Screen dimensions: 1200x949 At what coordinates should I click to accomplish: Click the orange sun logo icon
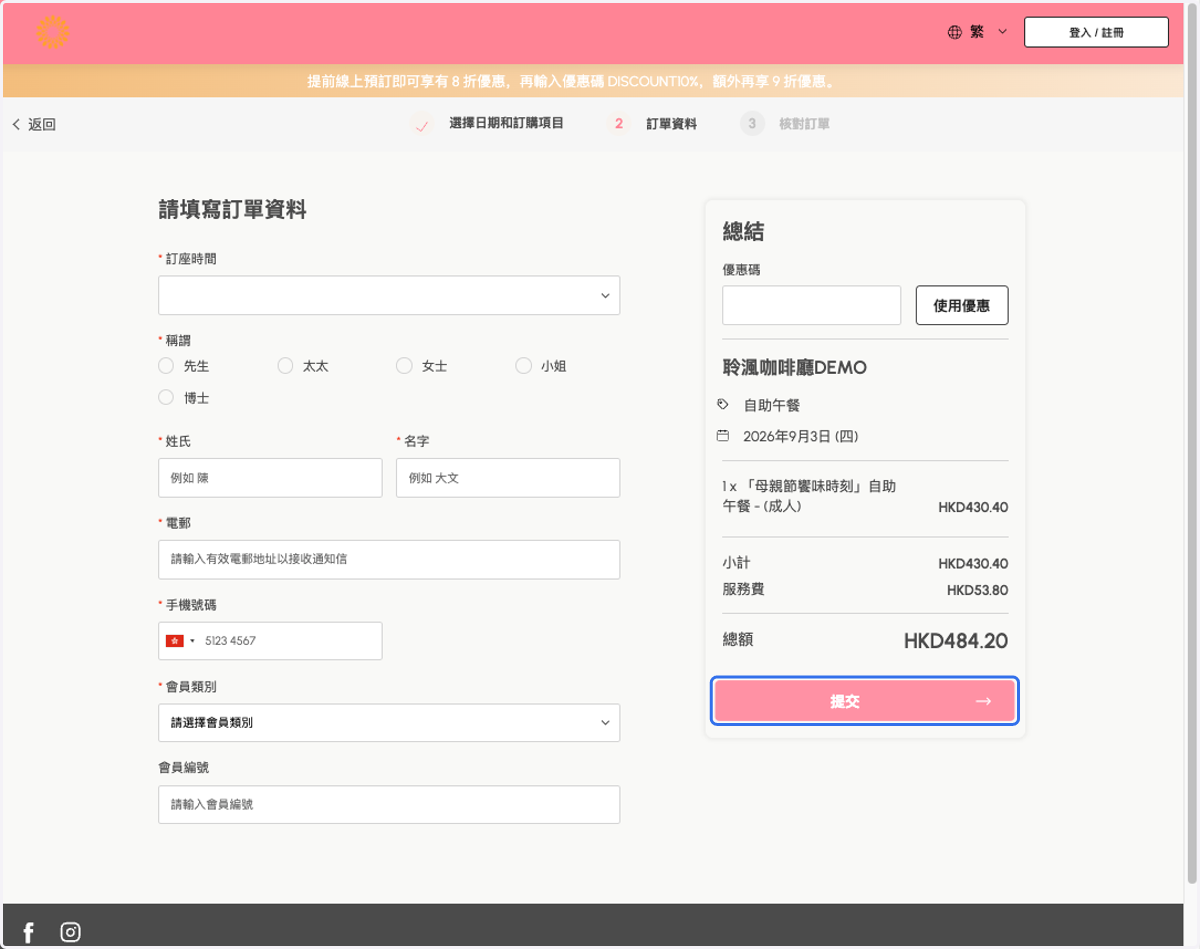point(53,32)
